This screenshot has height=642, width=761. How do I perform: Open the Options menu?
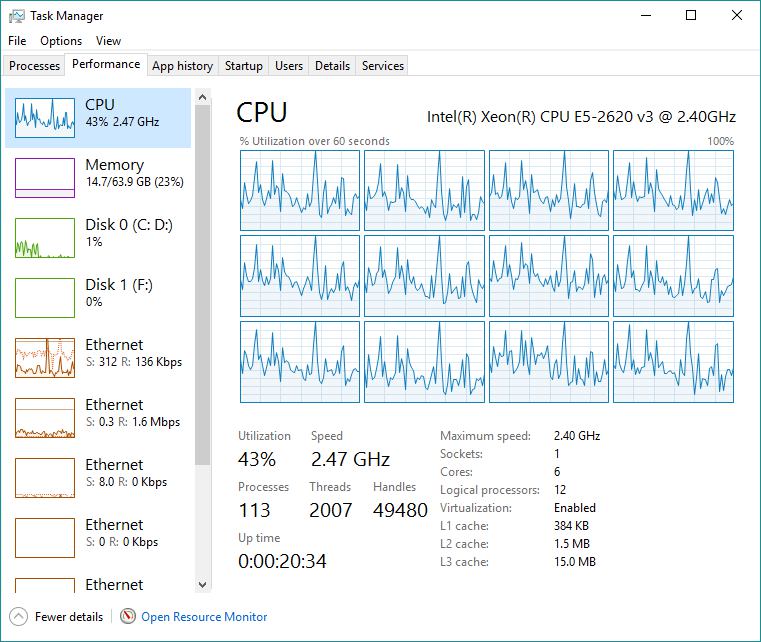(61, 41)
